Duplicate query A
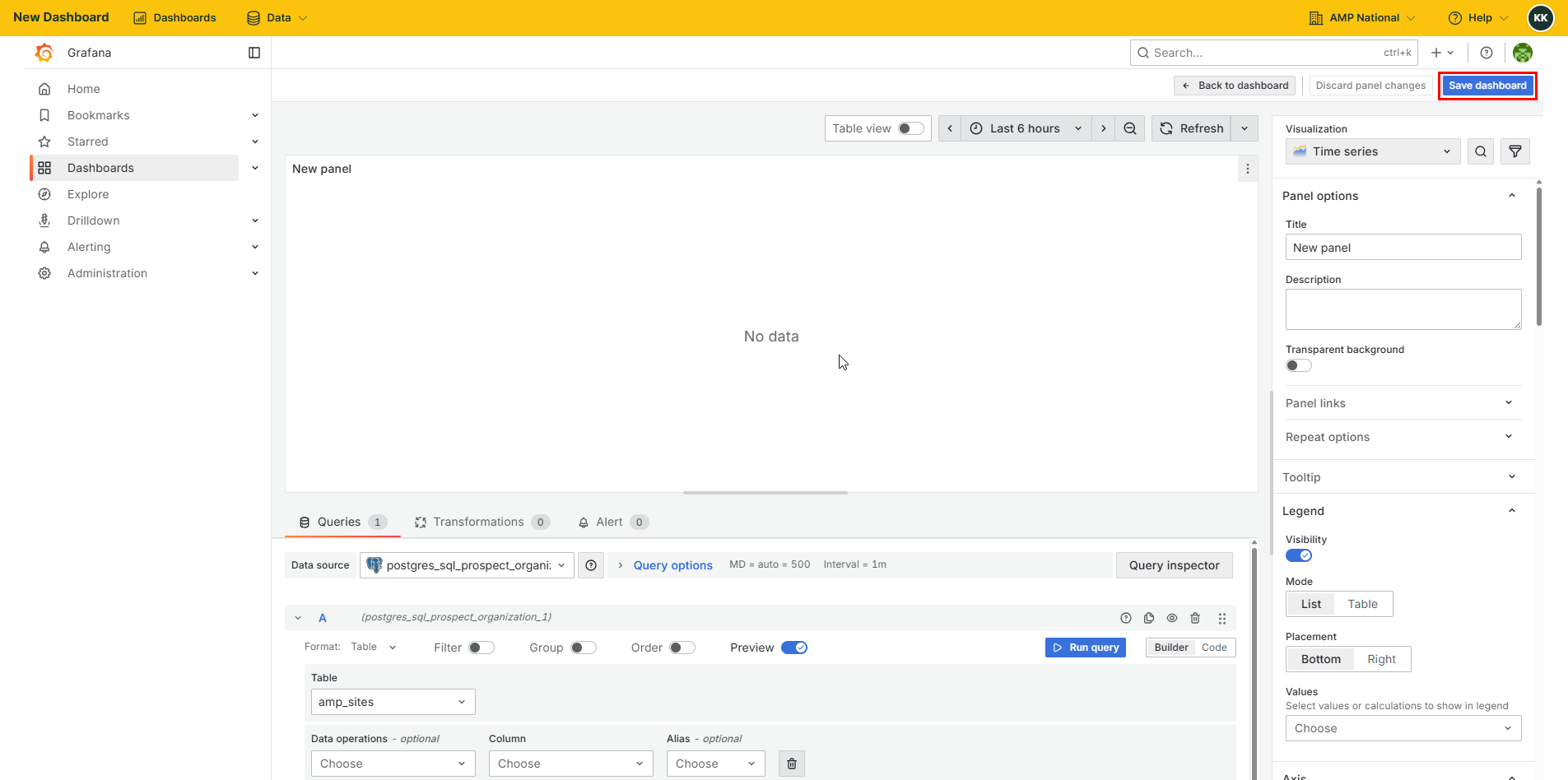Image resolution: width=1568 pixels, height=780 pixels. (1149, 618)
